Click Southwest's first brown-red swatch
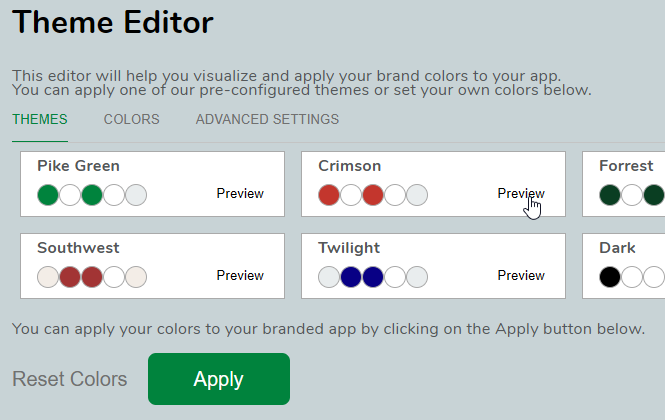This screenshot has height=420, width=665. tap(70, 277)
